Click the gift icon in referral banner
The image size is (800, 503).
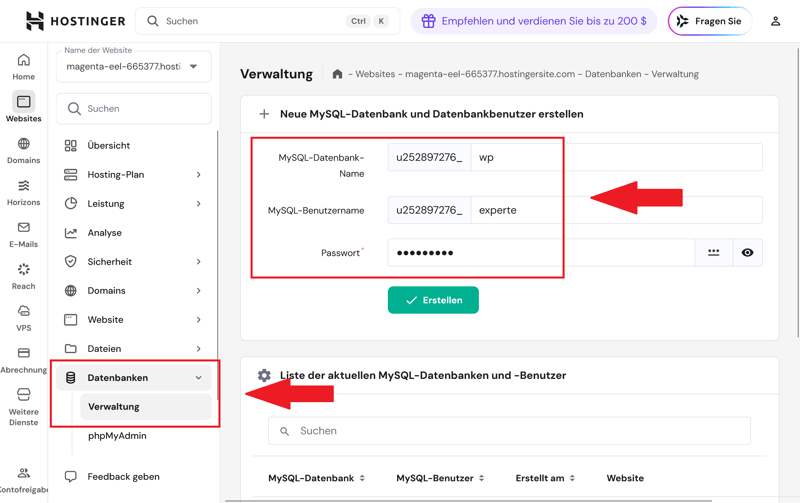pyautogui.click(x=428, y=21)
